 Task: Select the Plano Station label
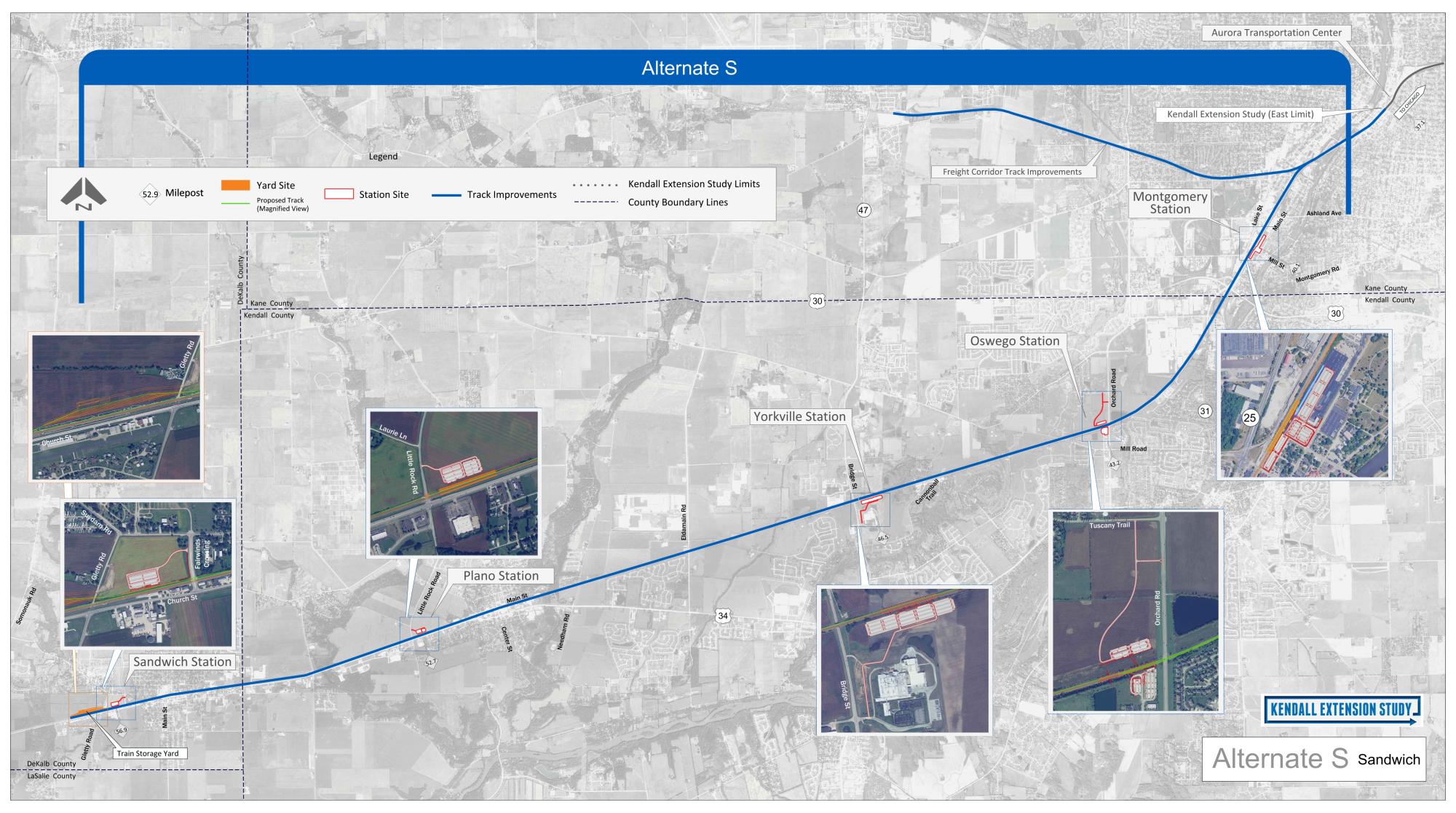tap(501, 576)
